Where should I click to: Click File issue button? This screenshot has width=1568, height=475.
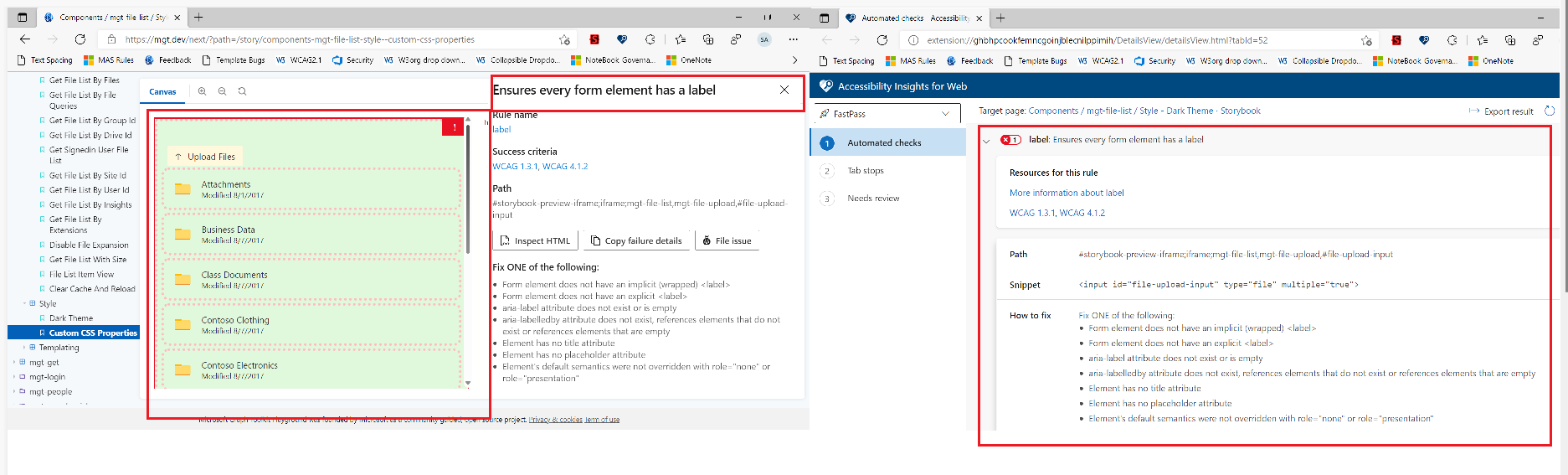(x=727, y=240)
